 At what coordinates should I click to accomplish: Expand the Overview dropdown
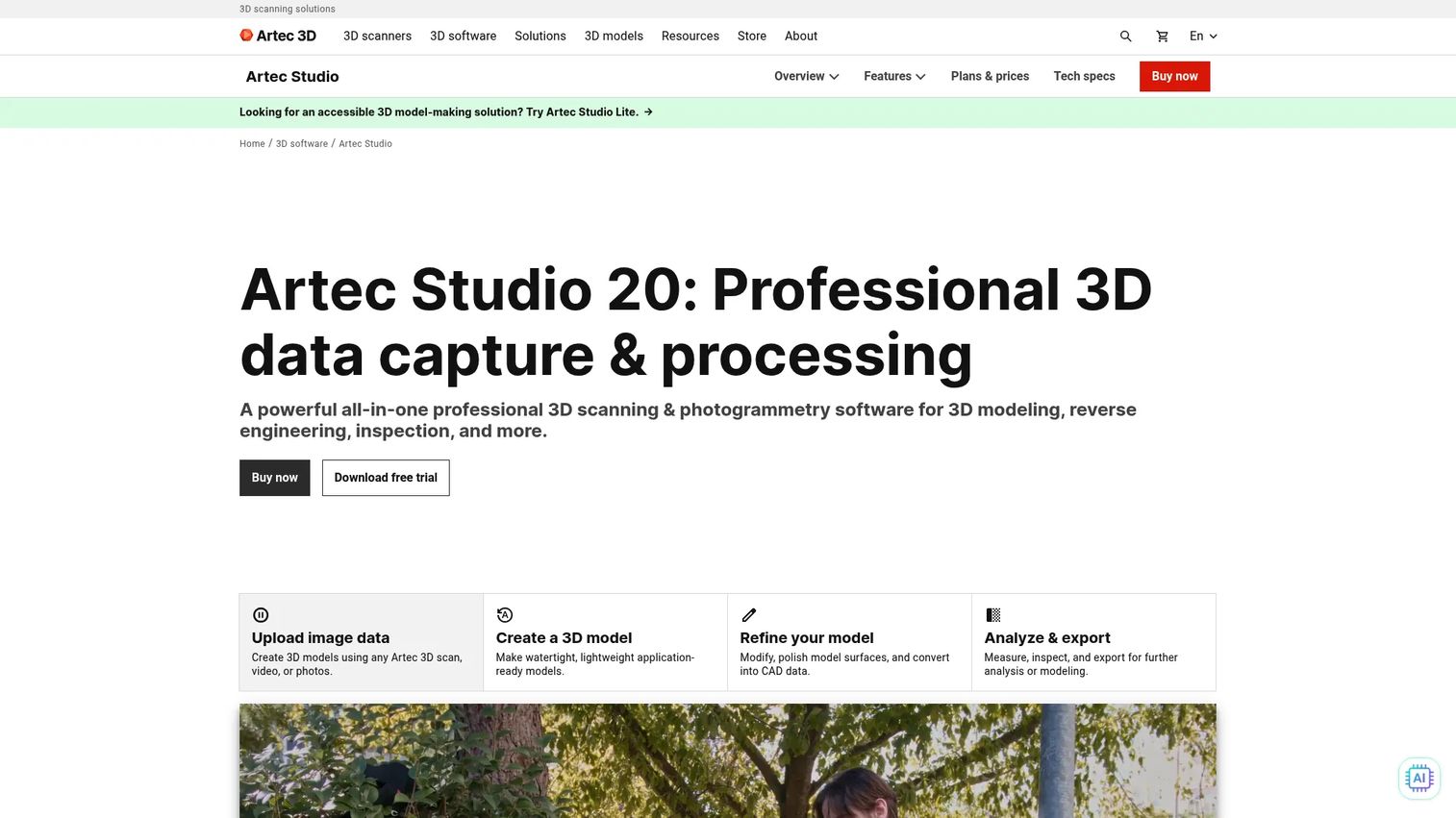[807, 76]
